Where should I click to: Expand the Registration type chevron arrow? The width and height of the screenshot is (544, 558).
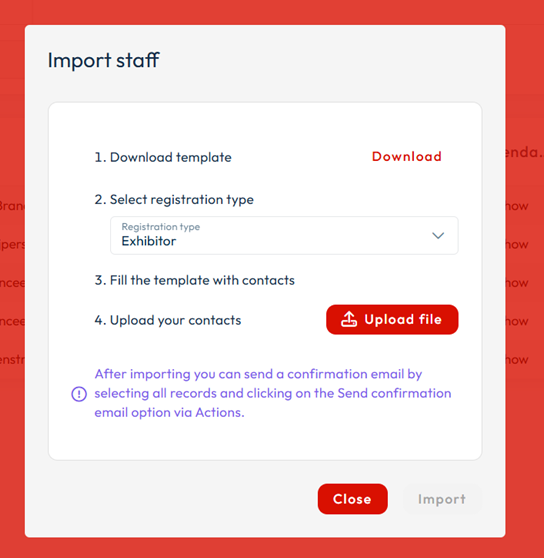click(x=438, y=236)
